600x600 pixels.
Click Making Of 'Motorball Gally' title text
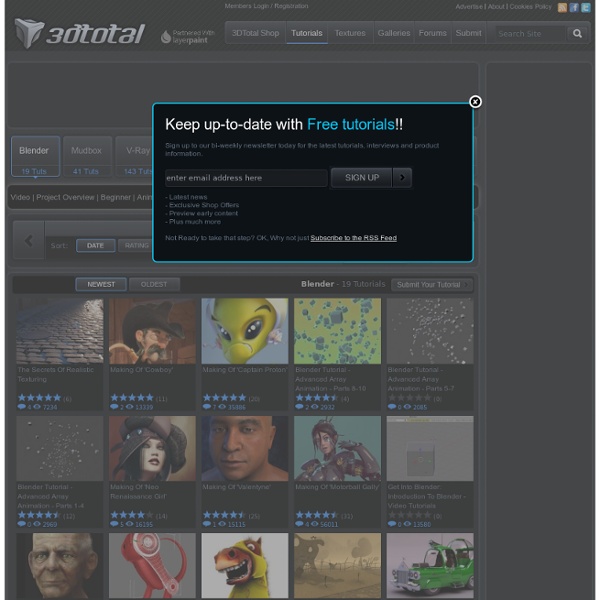337,487
